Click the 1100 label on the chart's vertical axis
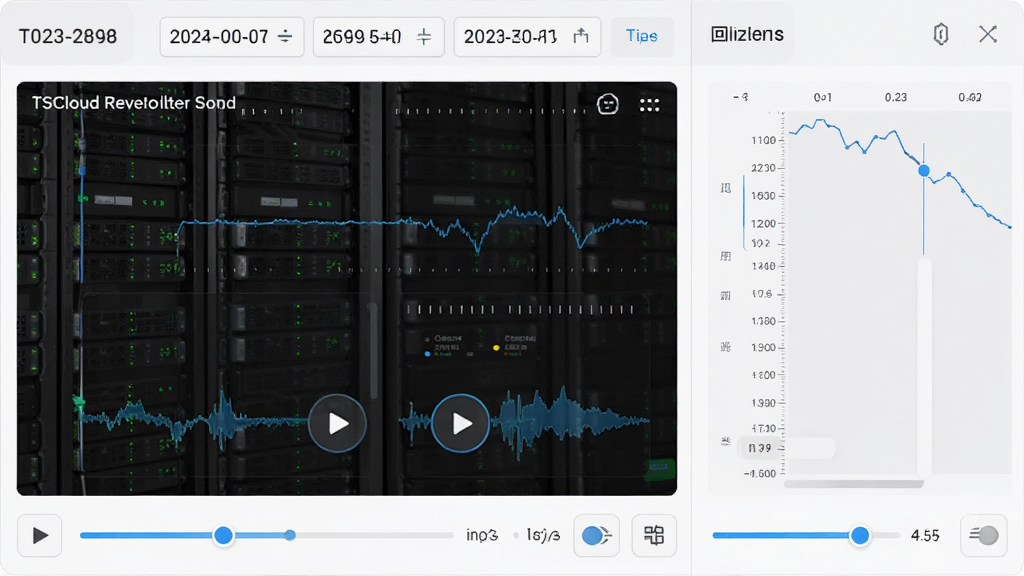The width and height of the screenshot is (1024, 576). pos(763,140)
